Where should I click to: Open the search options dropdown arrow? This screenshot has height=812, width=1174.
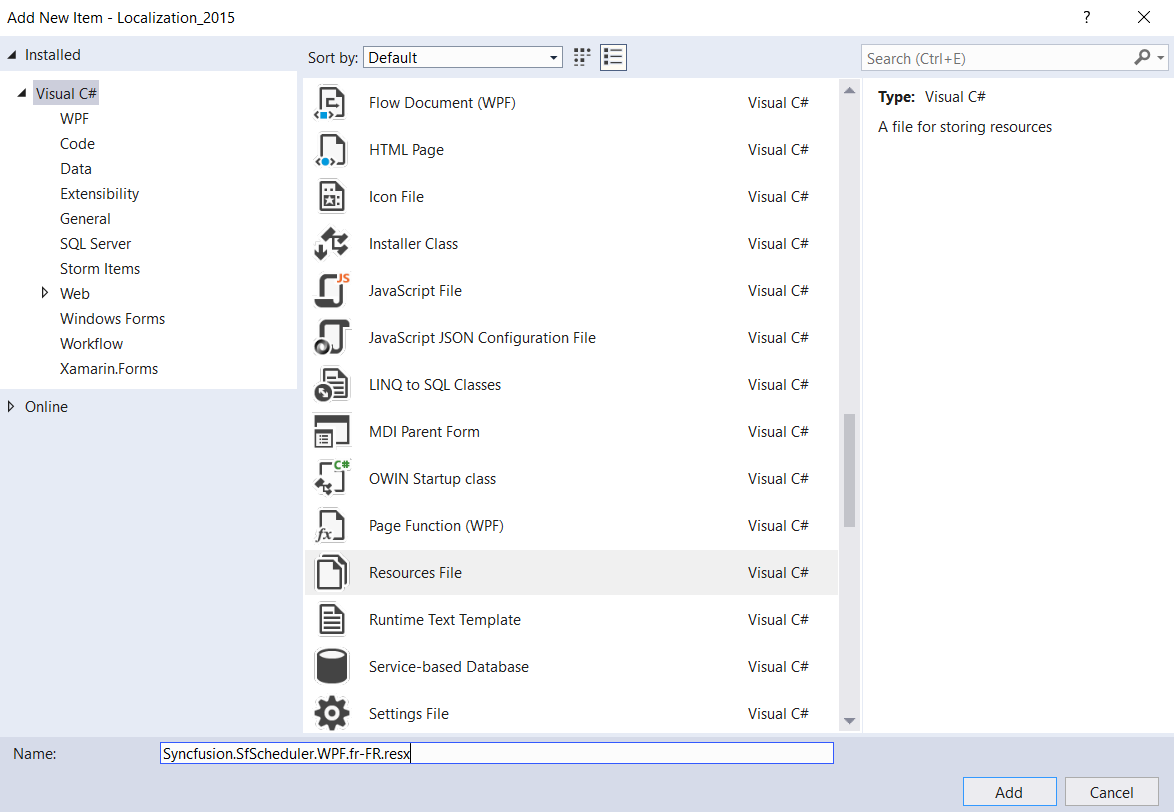tap(1161, 58)
